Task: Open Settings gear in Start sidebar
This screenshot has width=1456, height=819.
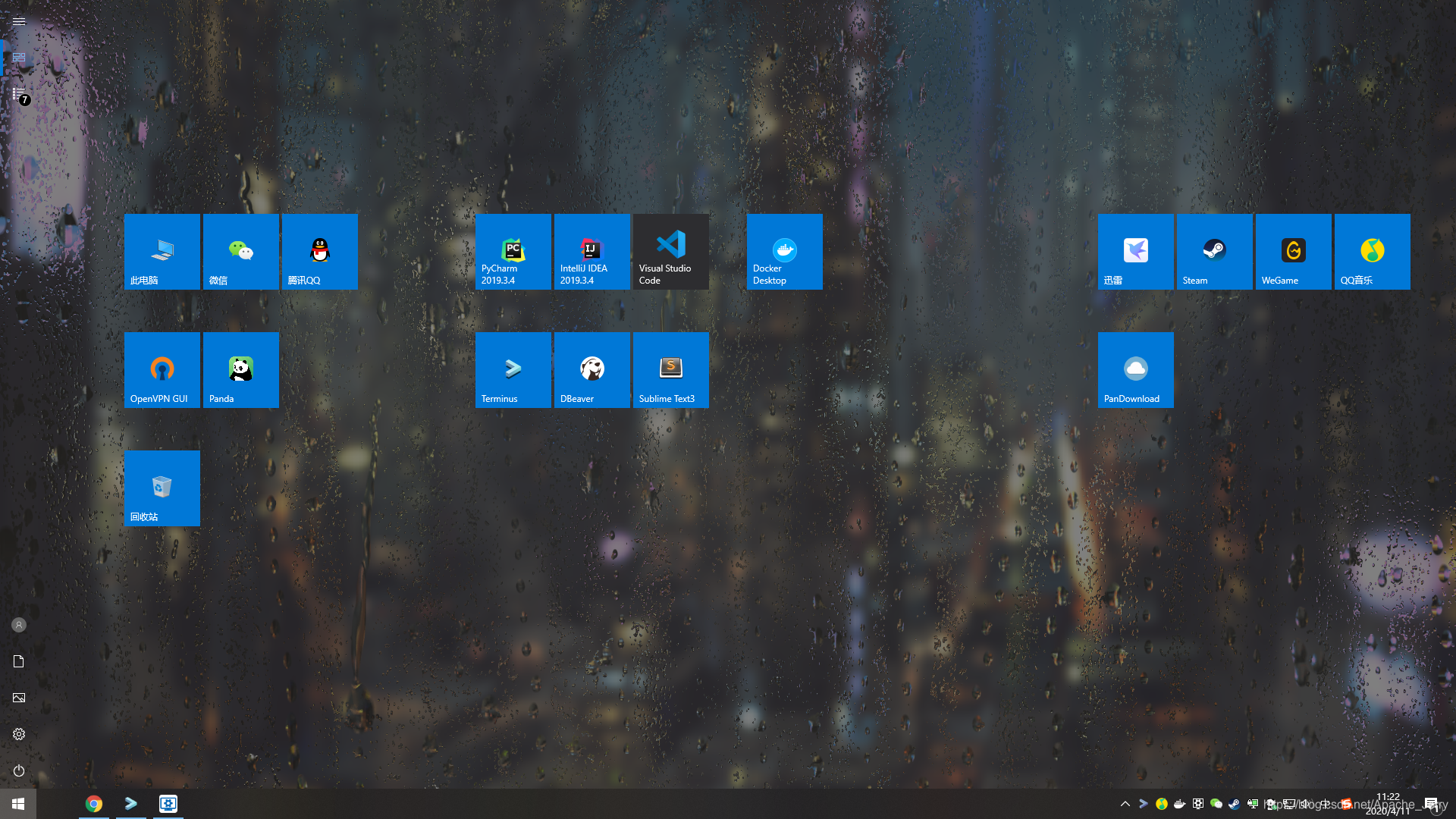Action: click(x=19, y=734)
